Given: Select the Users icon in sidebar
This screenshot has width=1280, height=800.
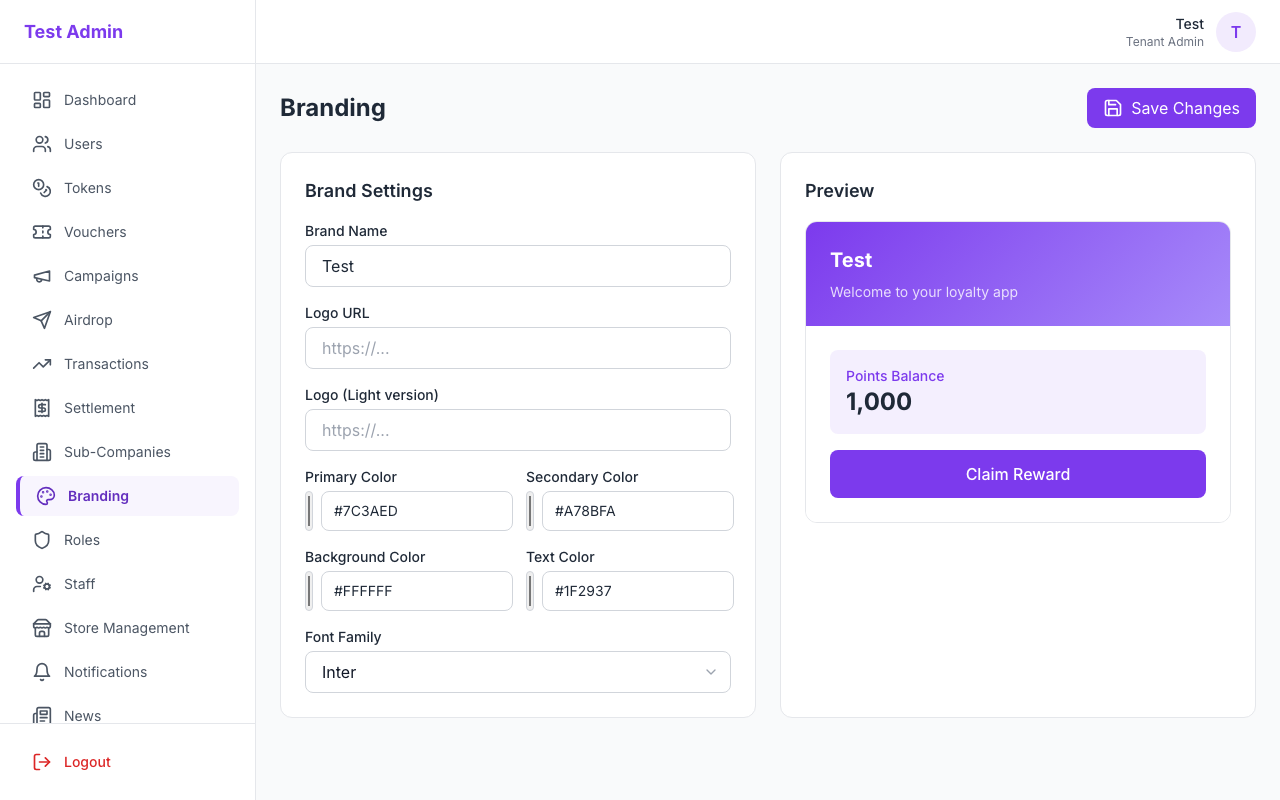Looking at the screenshot, I should click(41, 144).
